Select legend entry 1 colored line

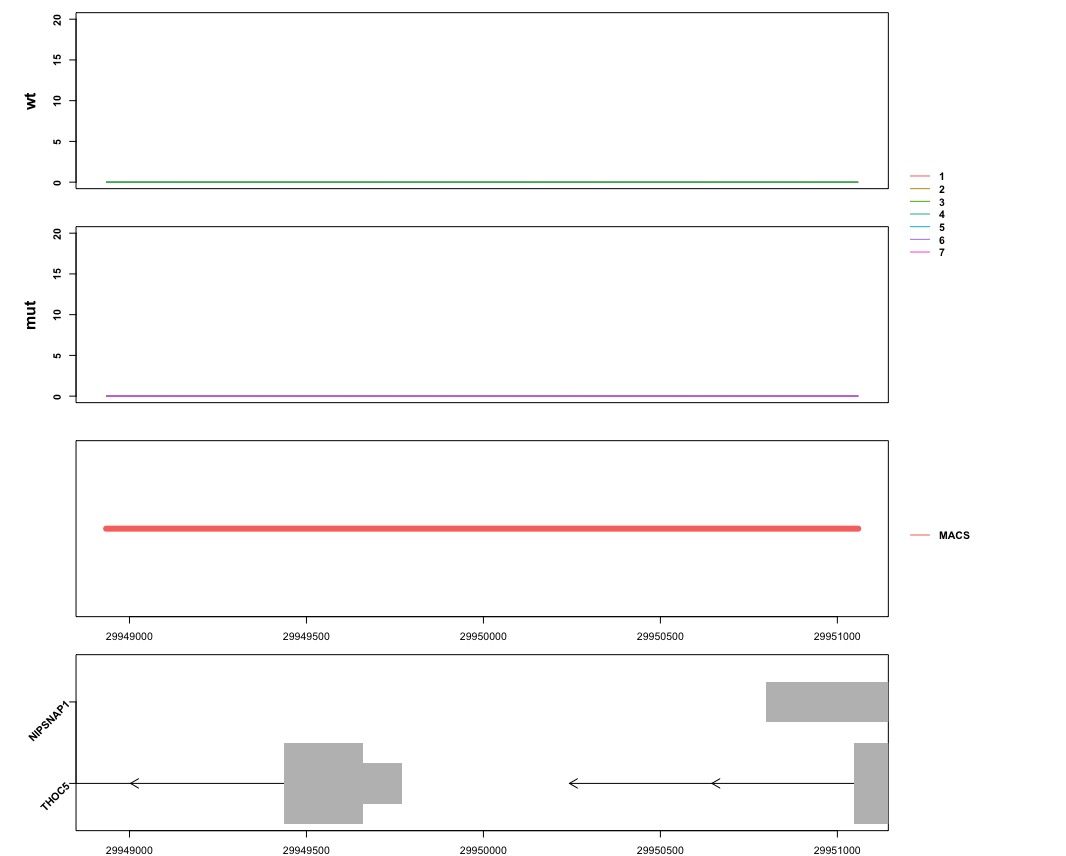[922, 175]
